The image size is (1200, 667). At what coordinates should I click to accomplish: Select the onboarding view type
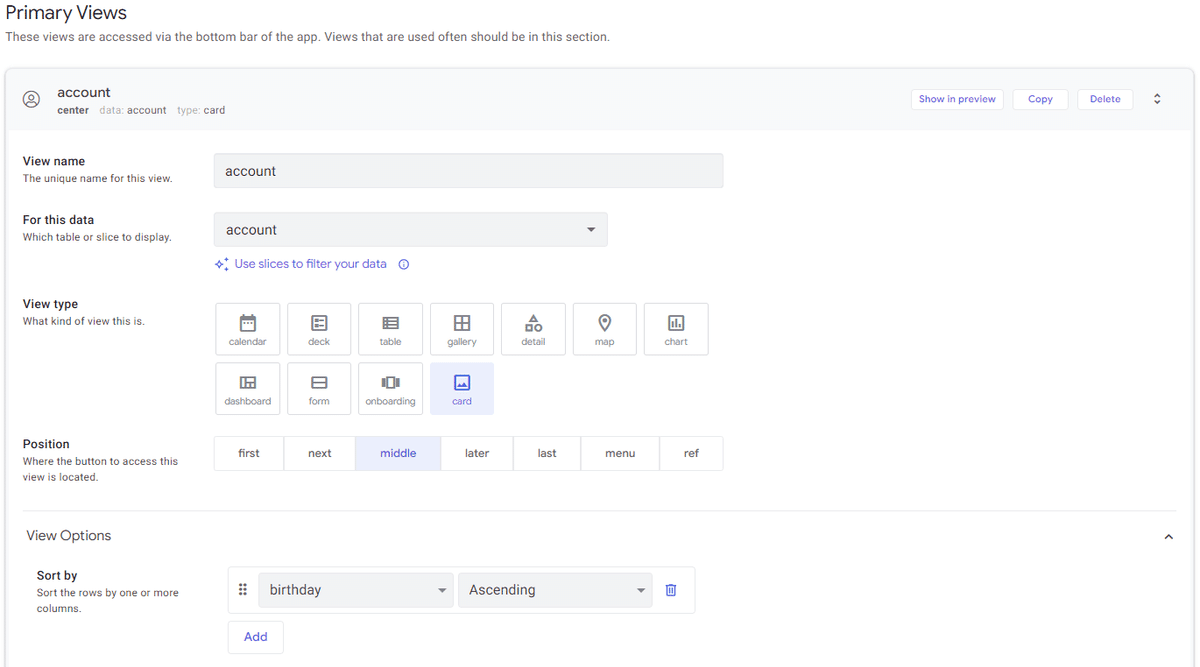point(390,389)
